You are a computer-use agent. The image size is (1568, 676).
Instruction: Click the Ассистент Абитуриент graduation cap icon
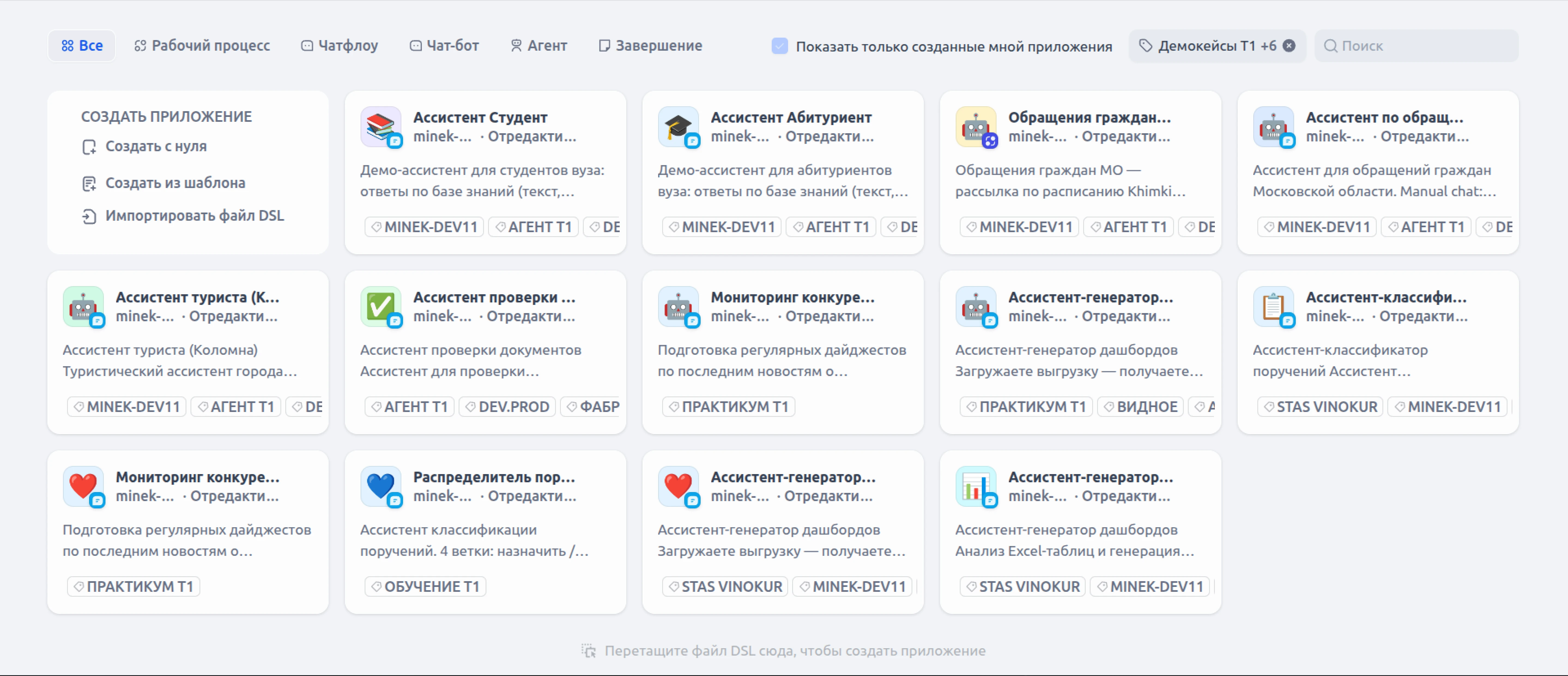[x=678, y=126]
